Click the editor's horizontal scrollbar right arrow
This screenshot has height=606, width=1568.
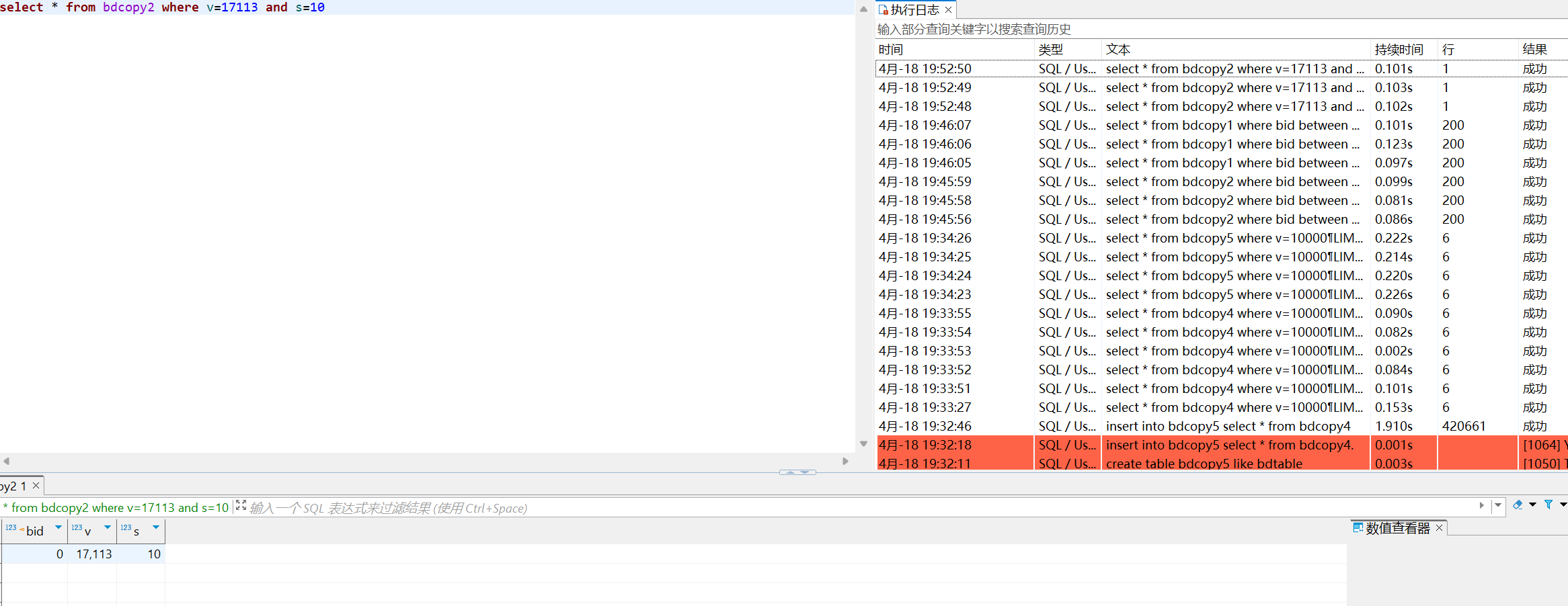coord(845,461)
